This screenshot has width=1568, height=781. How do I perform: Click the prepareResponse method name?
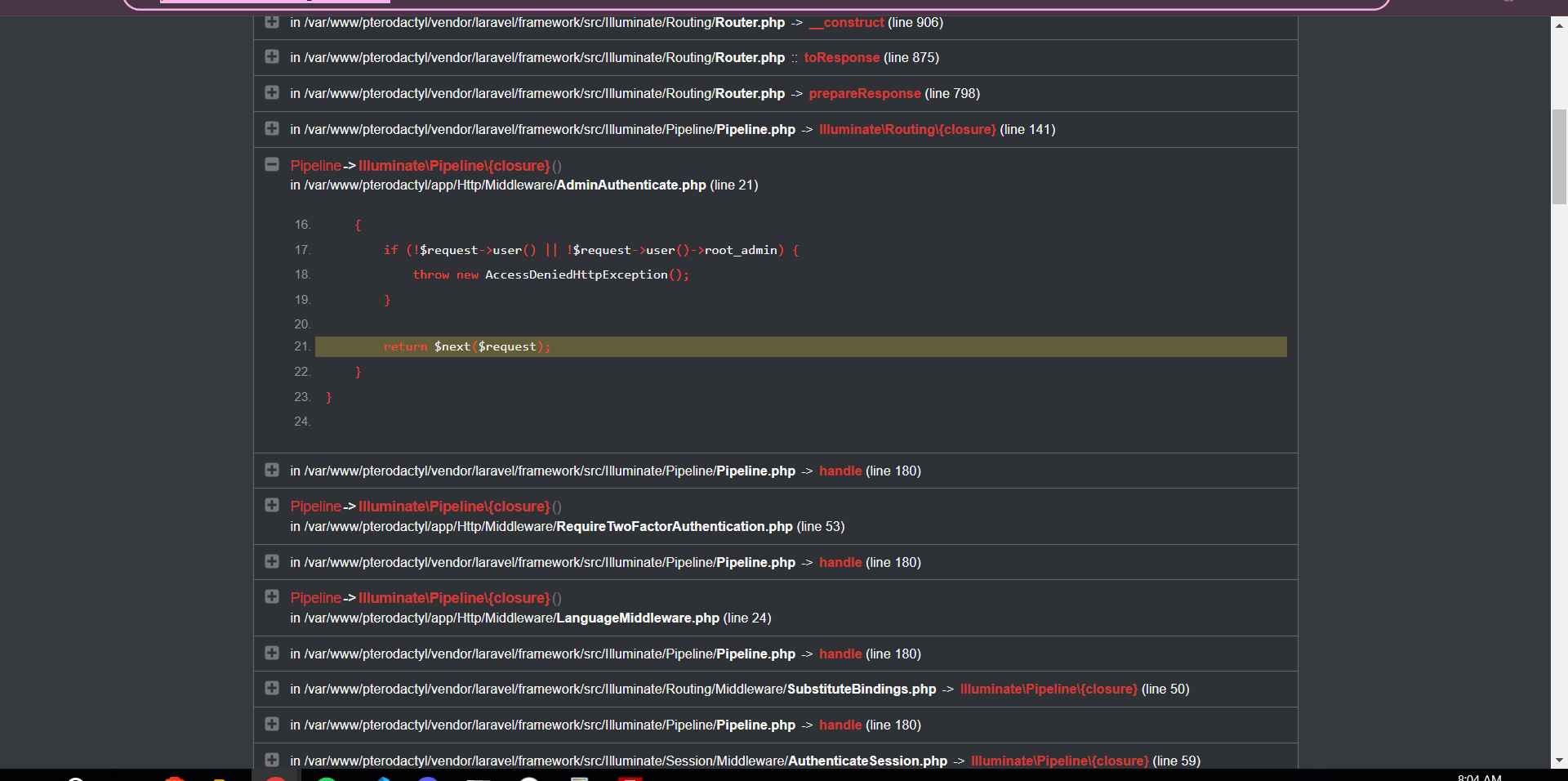coord(865,94)
